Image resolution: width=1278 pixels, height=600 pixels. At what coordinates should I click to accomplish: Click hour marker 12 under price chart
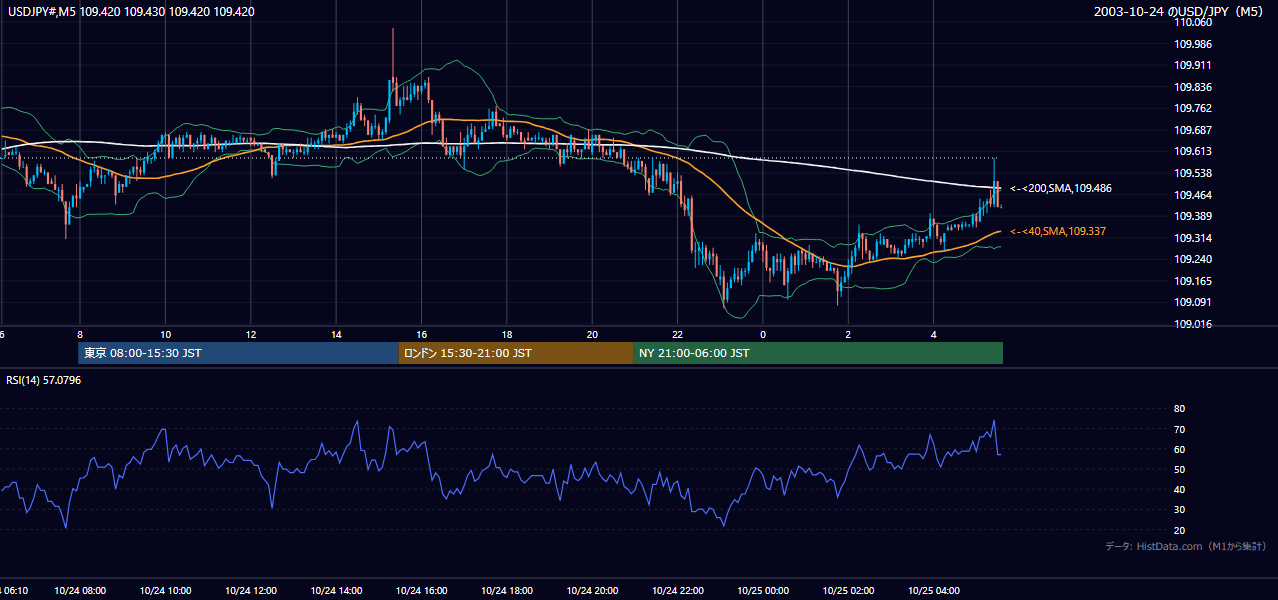(x=251, y=334)
